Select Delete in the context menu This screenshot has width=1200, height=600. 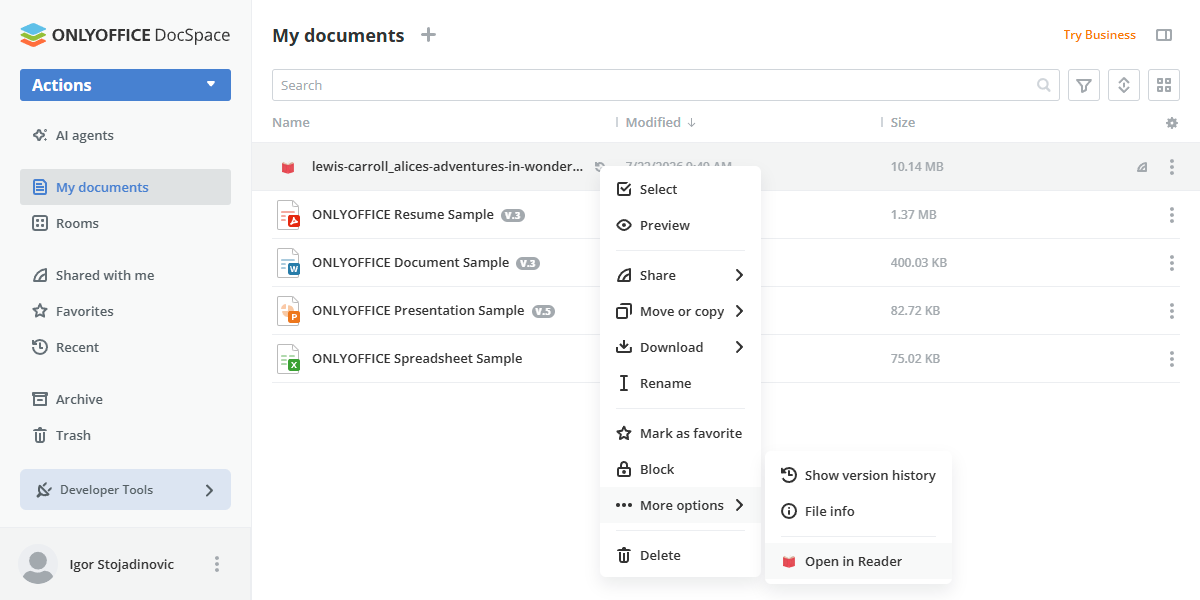pos(680,555)
